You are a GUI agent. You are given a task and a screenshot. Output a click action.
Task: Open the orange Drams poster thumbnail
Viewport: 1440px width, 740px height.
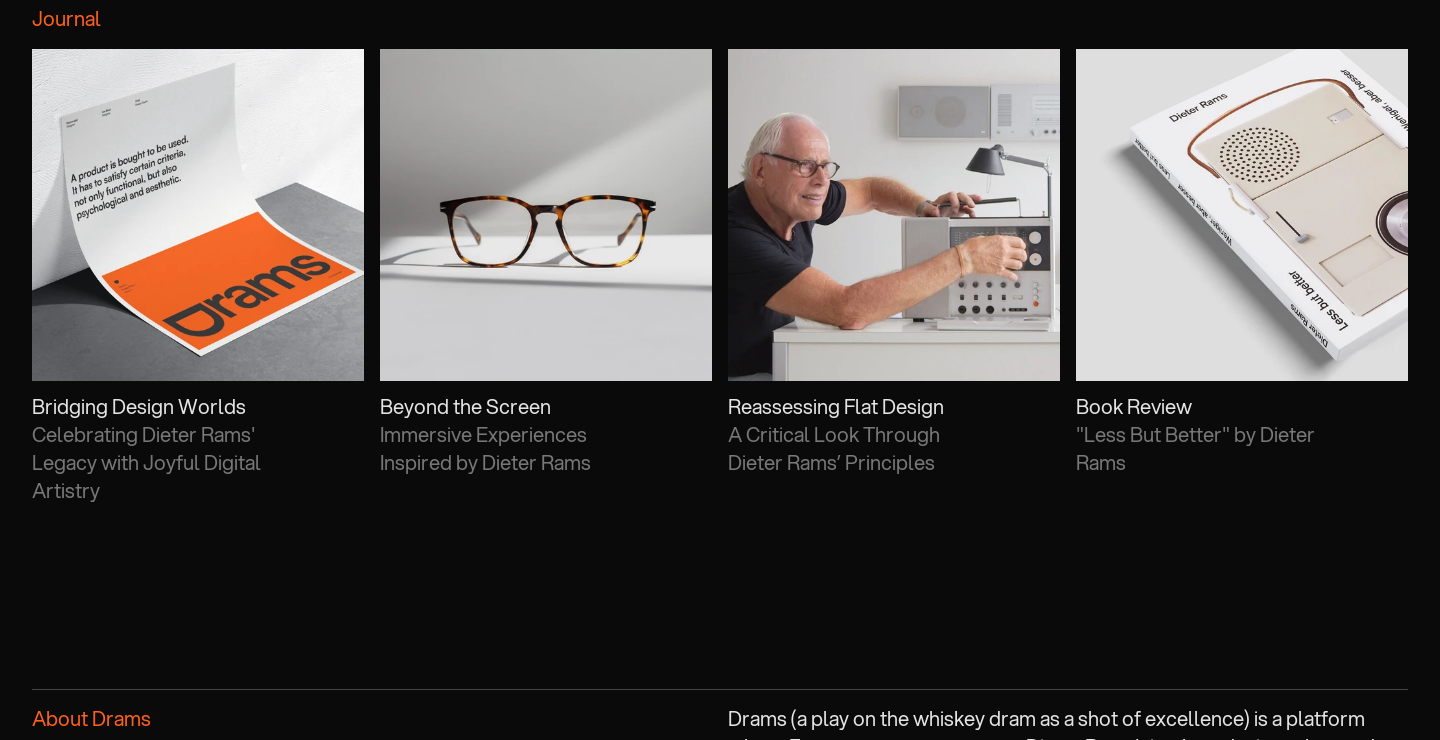(198, 215)
